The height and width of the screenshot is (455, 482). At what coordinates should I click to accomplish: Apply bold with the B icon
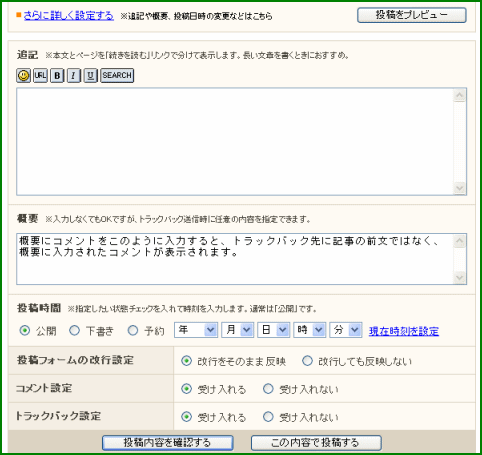[x=57, y=75]
